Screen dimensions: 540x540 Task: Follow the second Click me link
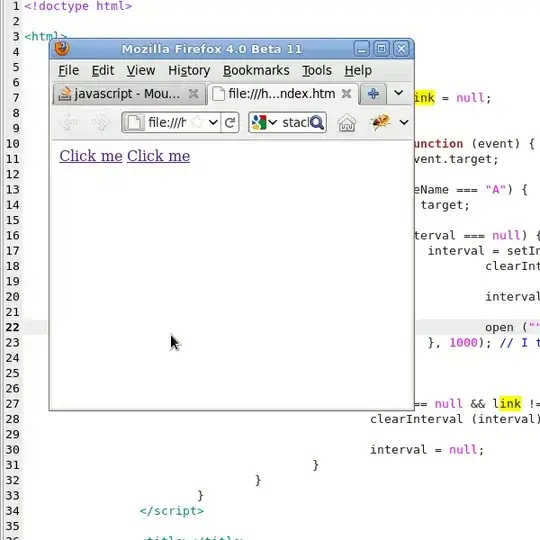point(158,156)
